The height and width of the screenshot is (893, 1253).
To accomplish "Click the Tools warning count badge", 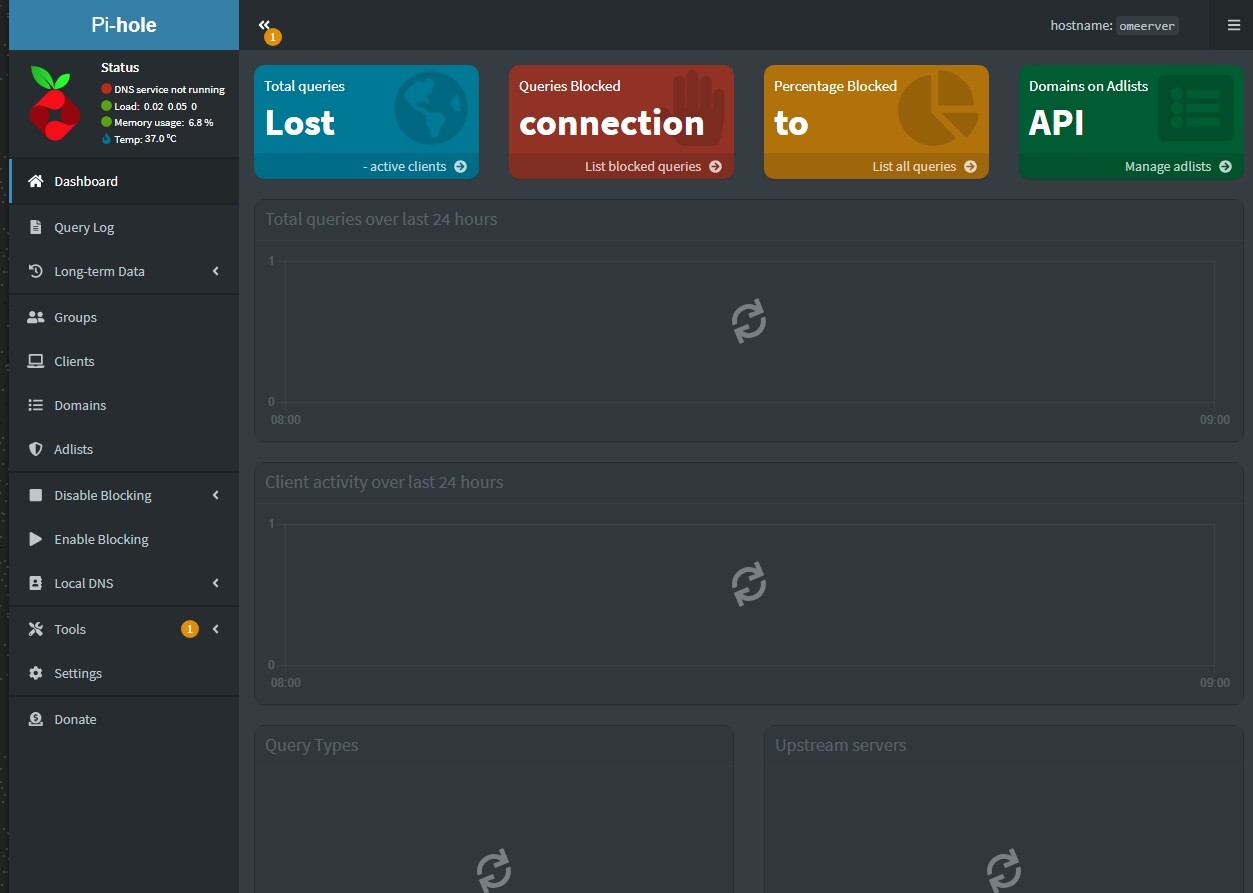I will (190, 629).
